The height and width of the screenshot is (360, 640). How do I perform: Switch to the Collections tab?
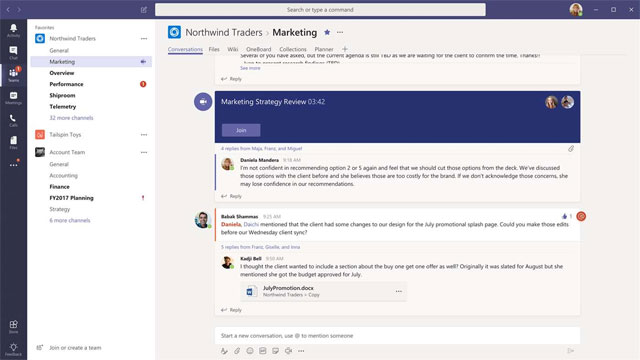click(x=293, y=49)
